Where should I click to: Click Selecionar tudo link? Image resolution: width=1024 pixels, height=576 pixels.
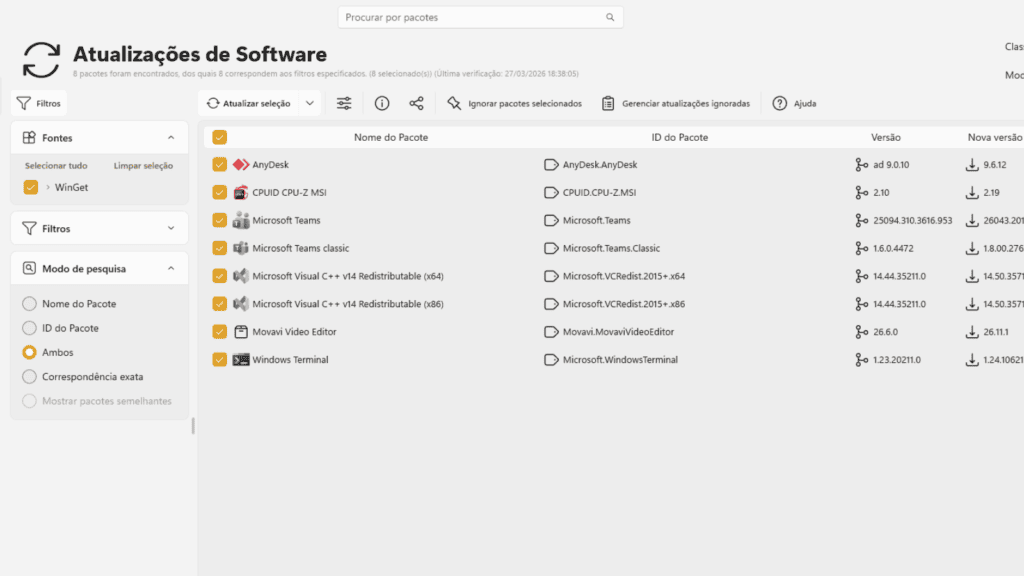[x=56, y=166]
